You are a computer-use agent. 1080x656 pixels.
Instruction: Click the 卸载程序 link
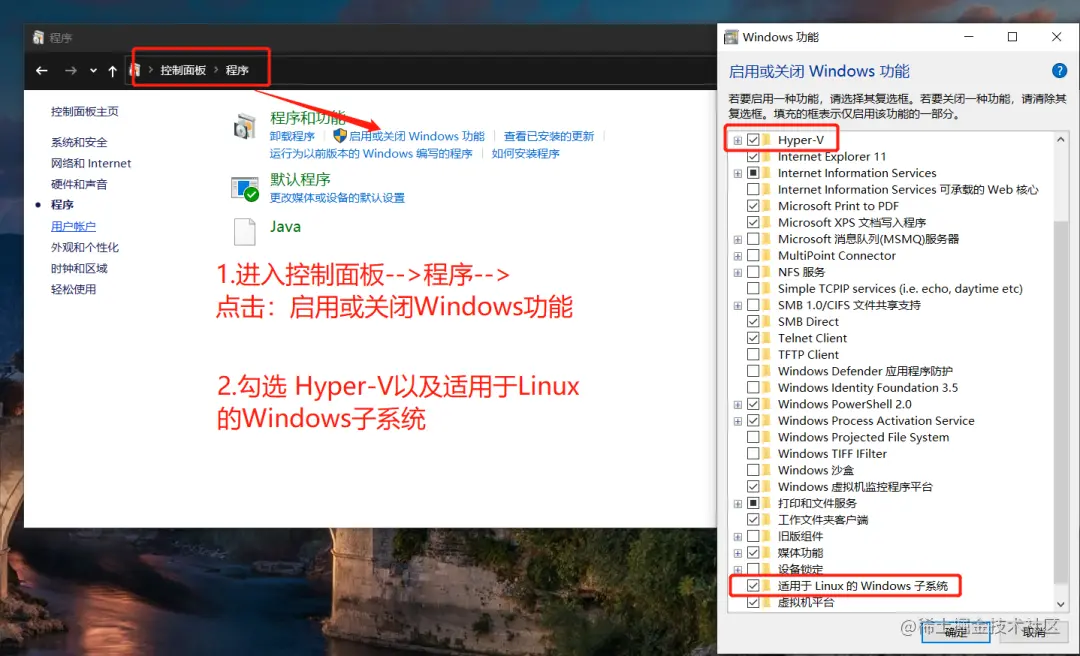(x=292, y=136)
